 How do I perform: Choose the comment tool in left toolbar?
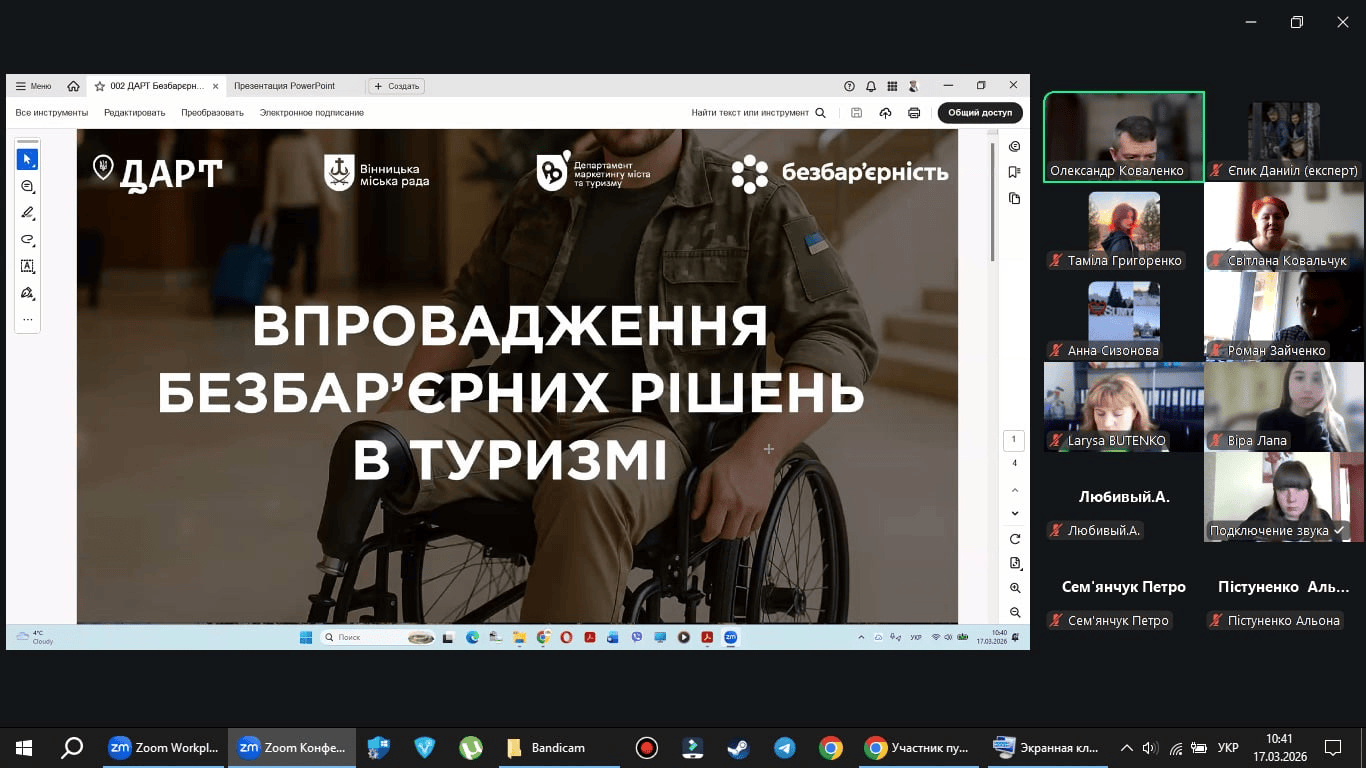tap(28, 187)
